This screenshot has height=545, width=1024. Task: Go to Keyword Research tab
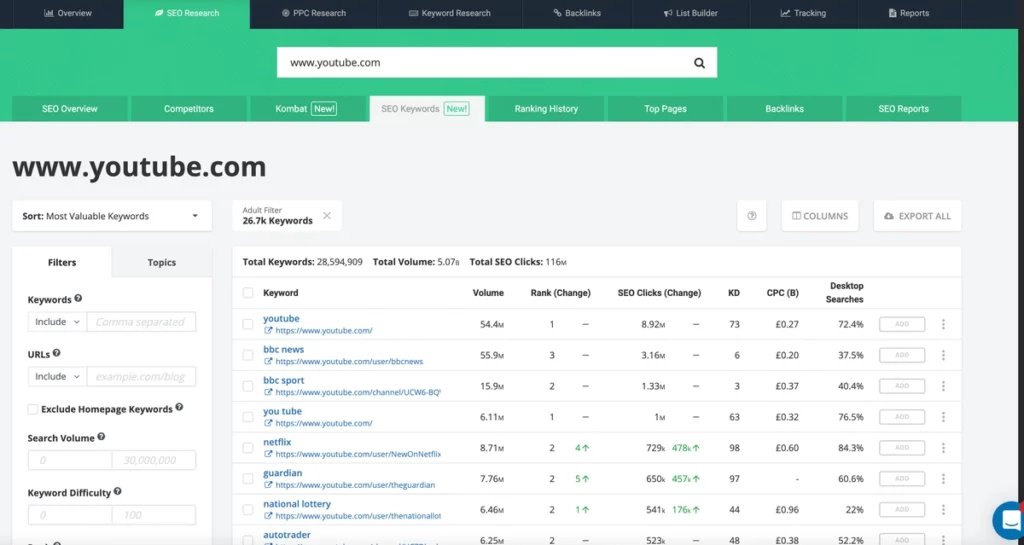449,13
